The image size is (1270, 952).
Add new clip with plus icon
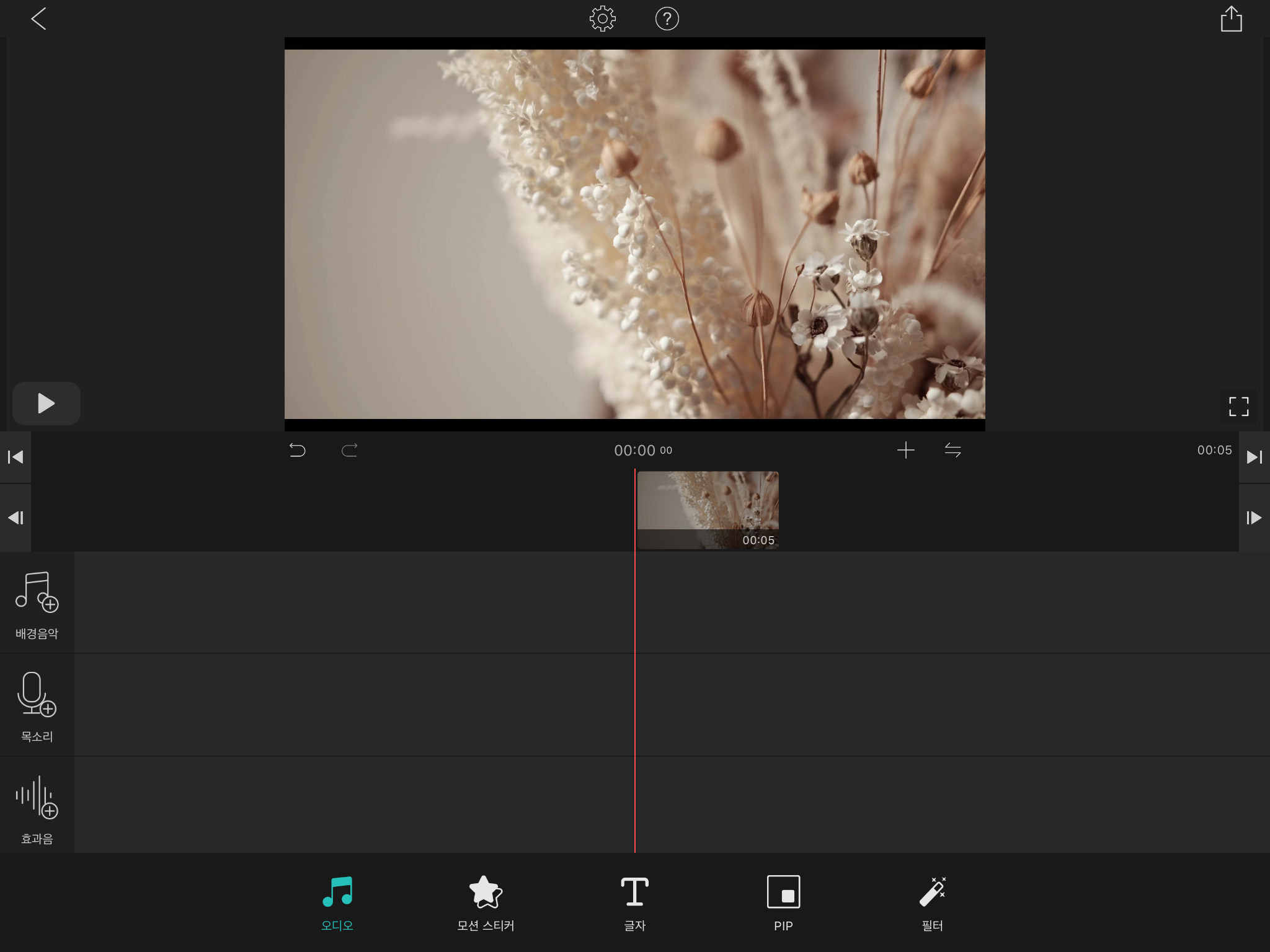click(x=905, y=450)
